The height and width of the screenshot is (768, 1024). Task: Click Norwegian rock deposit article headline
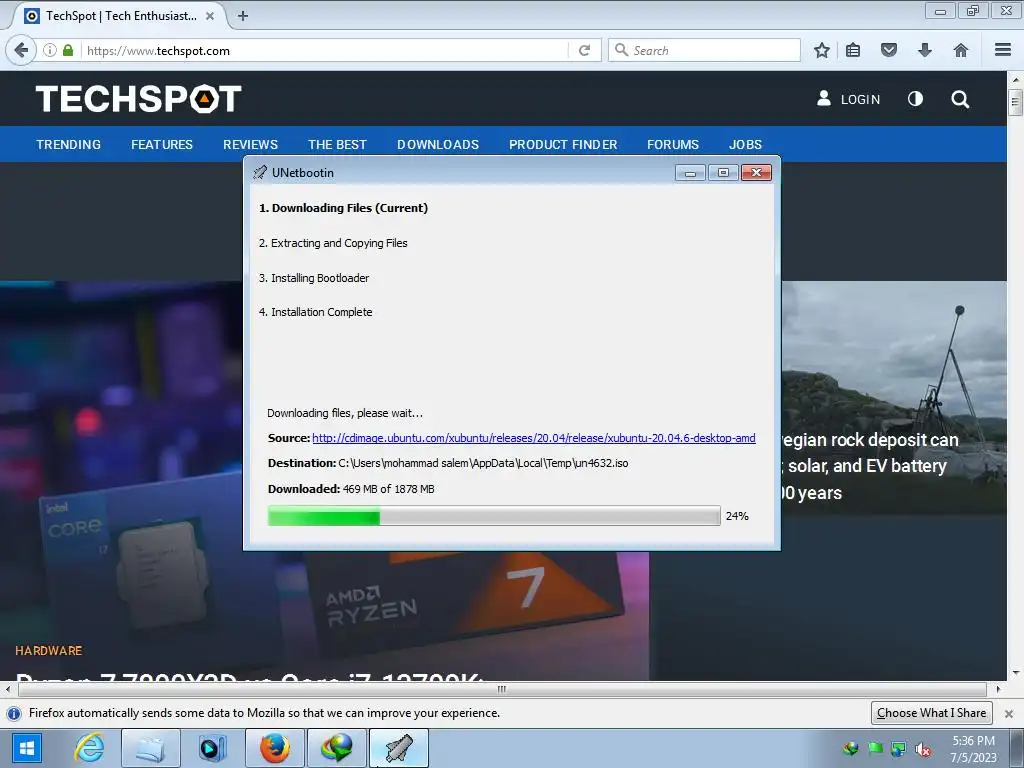pyautogui.click(x=871, y=466)
